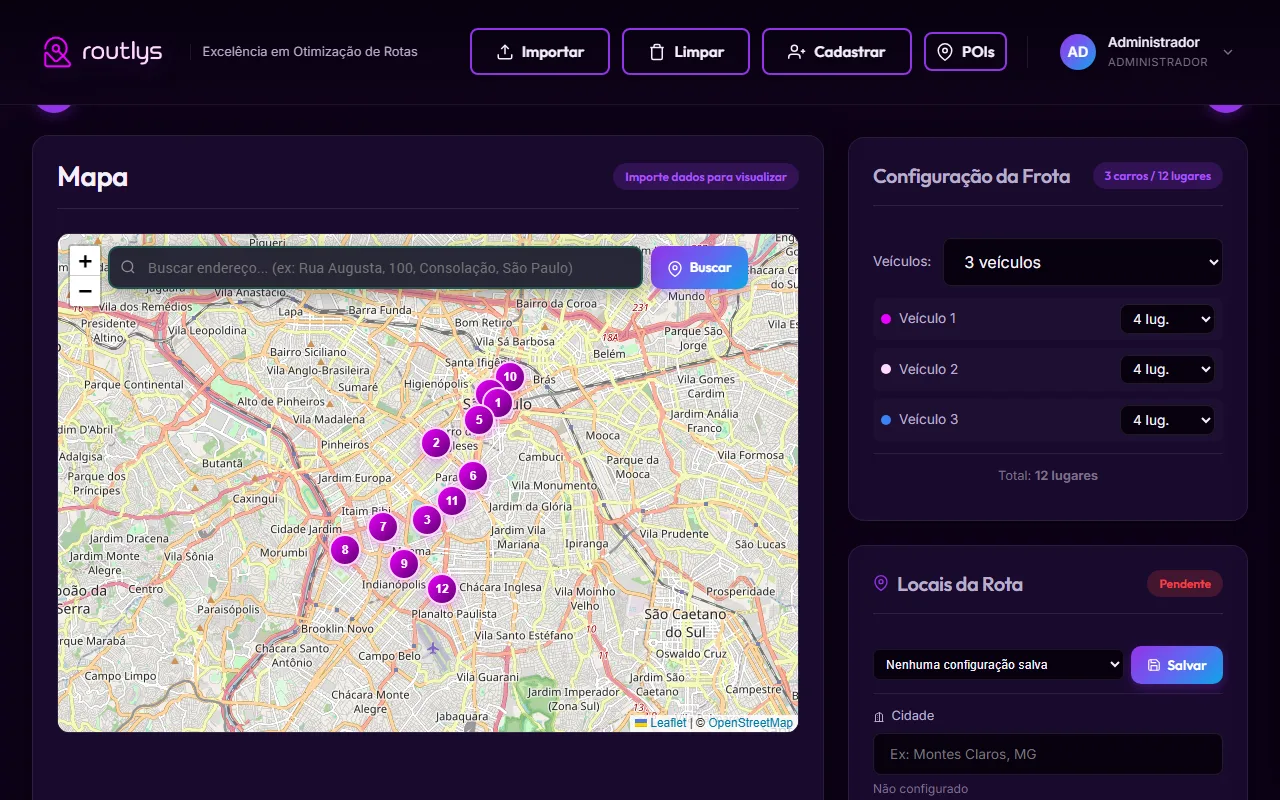This screenshot has width=1280, height=800.
Task: Click the 'Importe dados para visualizar' badge
Action: pyautogui.click(x=706, y=177)
